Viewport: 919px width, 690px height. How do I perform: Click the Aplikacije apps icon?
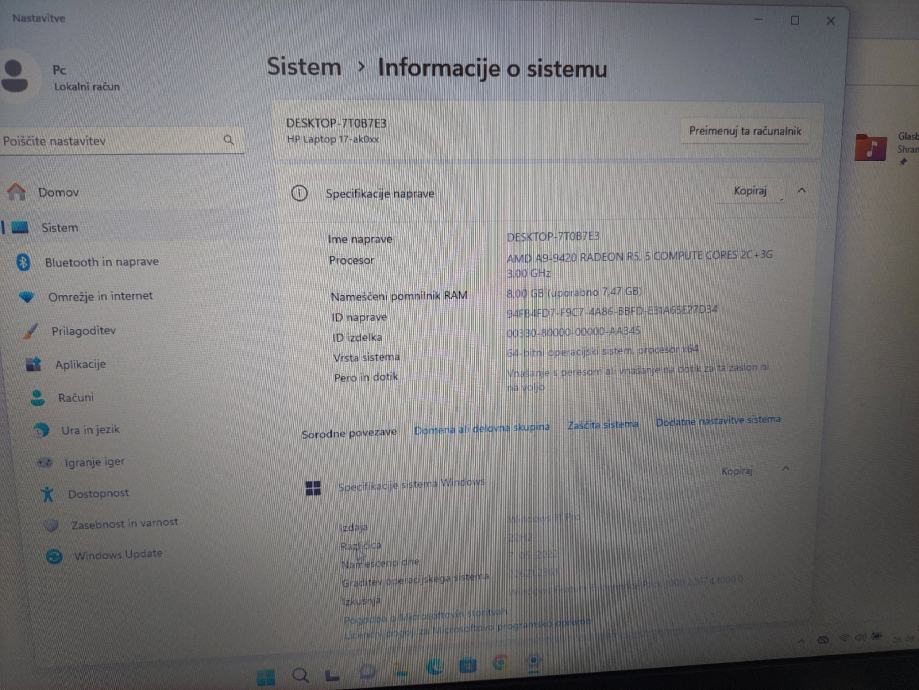click(x=33, y=364)
